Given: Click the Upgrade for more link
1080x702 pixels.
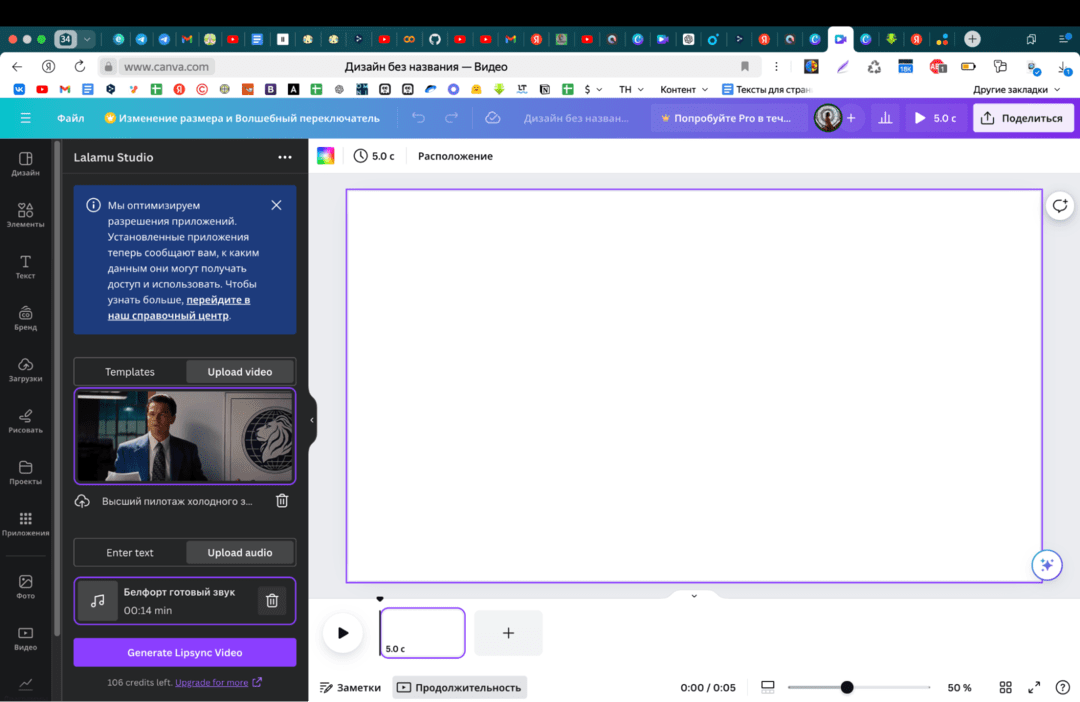Looking at the screenshot, I should [212, 683].
